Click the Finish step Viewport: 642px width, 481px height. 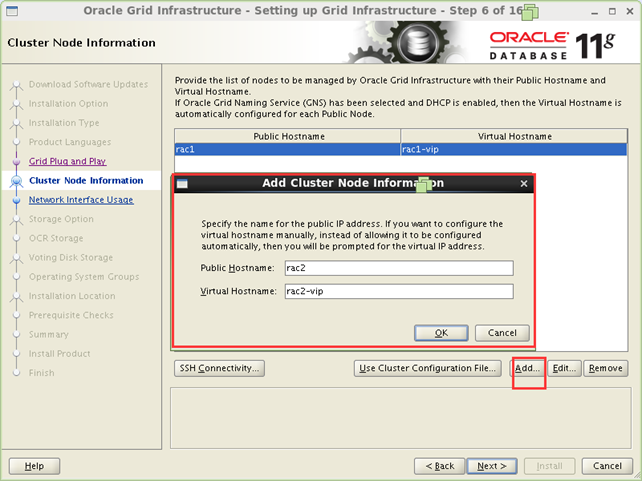pyautogui.click(x=41, y=373)
